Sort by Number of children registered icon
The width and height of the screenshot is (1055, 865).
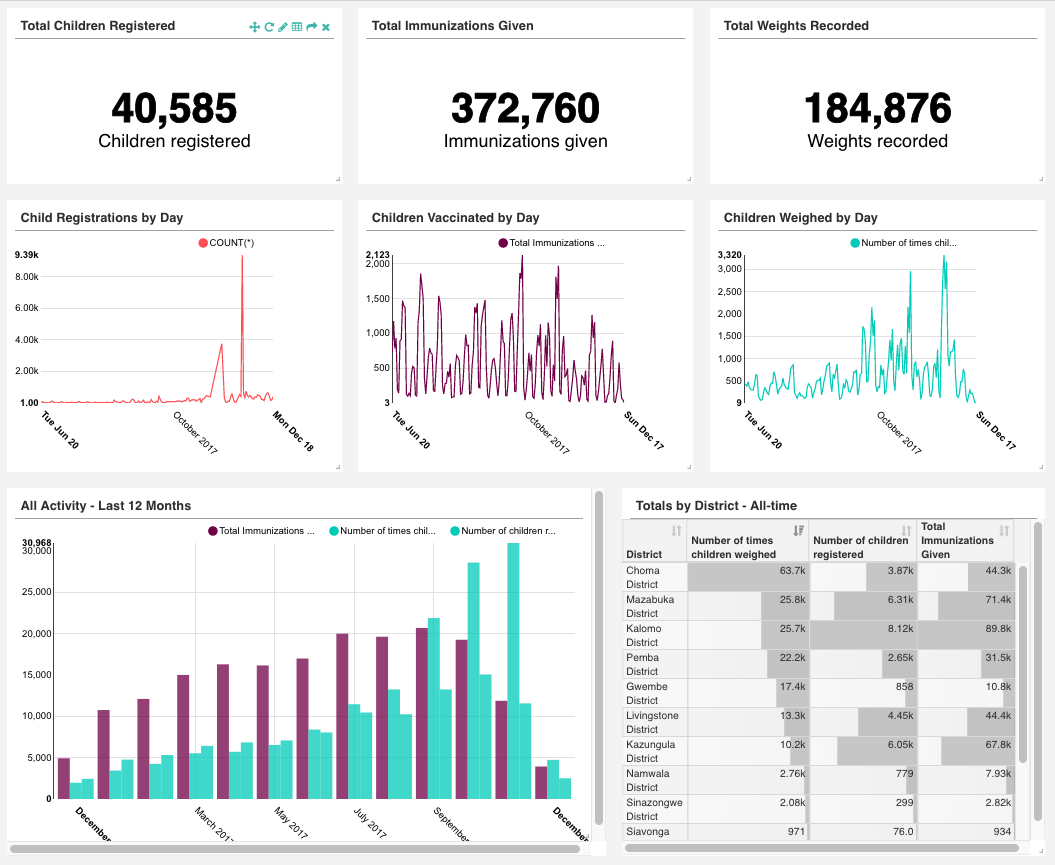point(906,531)
